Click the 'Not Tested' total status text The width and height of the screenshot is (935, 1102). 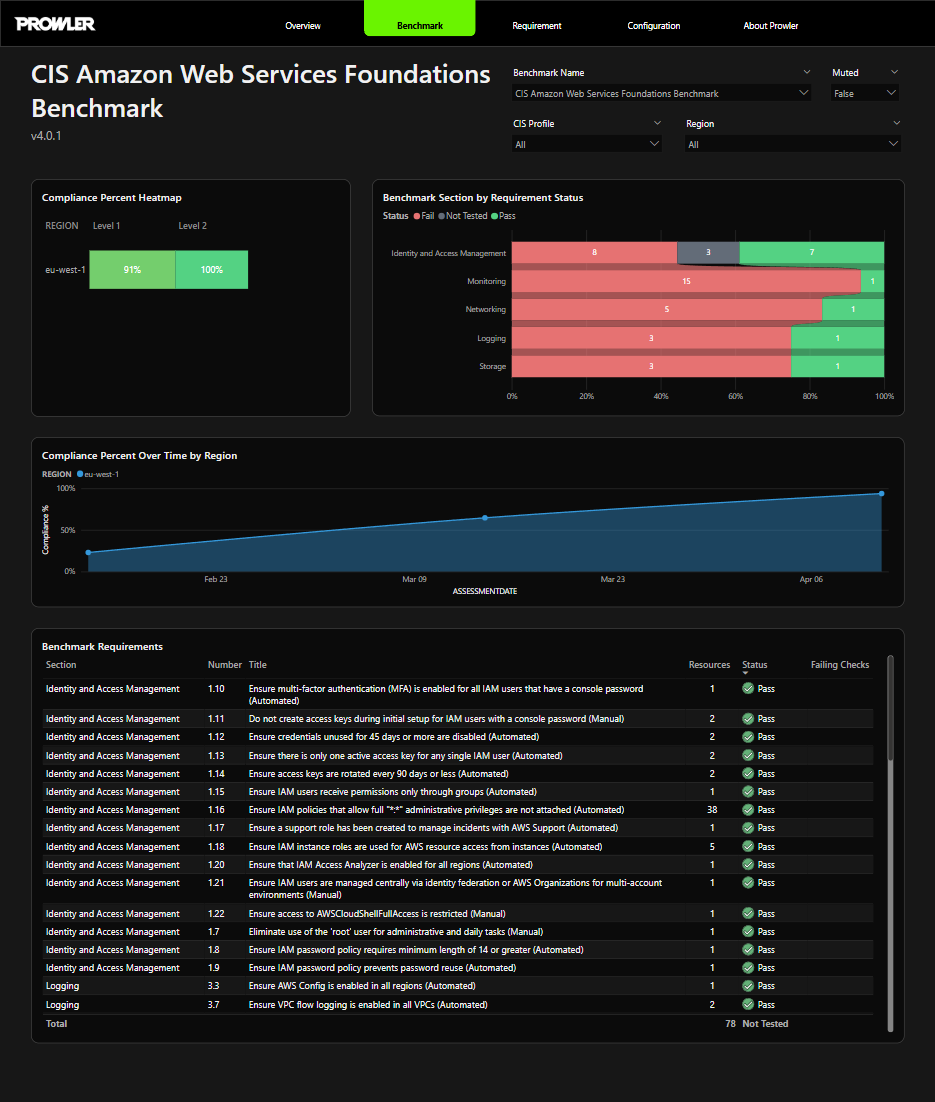click(x=765, y=1024)
